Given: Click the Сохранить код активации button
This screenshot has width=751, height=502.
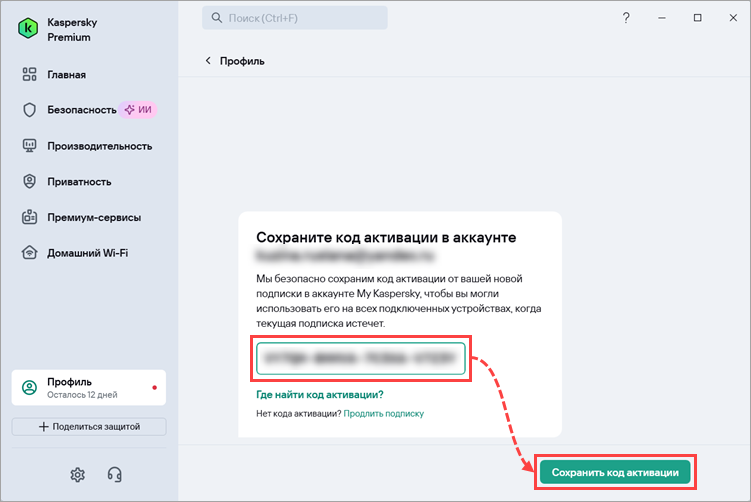Looking at the screenshot, I should (x=615, y=472).
